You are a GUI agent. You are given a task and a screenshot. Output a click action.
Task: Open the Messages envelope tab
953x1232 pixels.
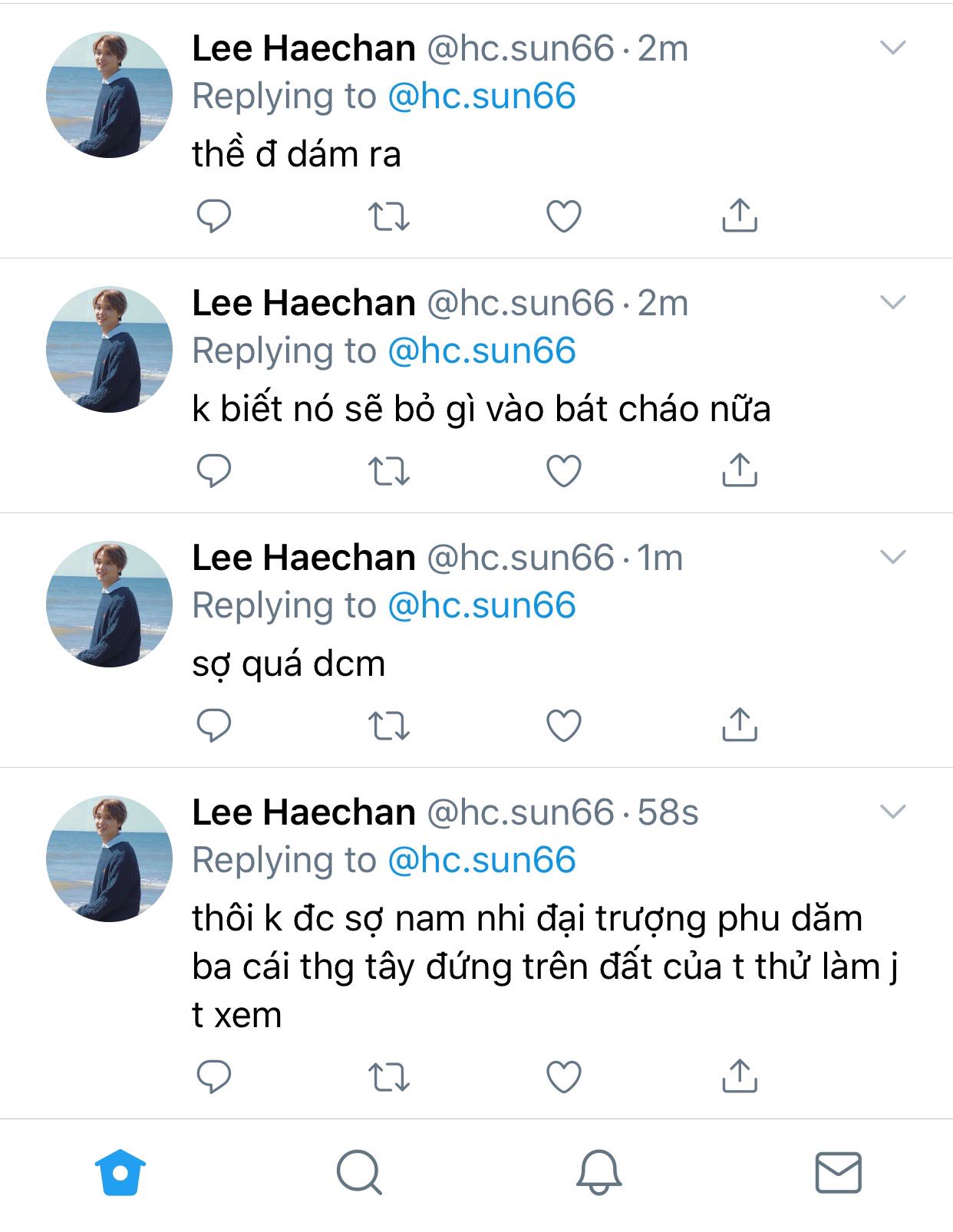(x=838, y=1173)
